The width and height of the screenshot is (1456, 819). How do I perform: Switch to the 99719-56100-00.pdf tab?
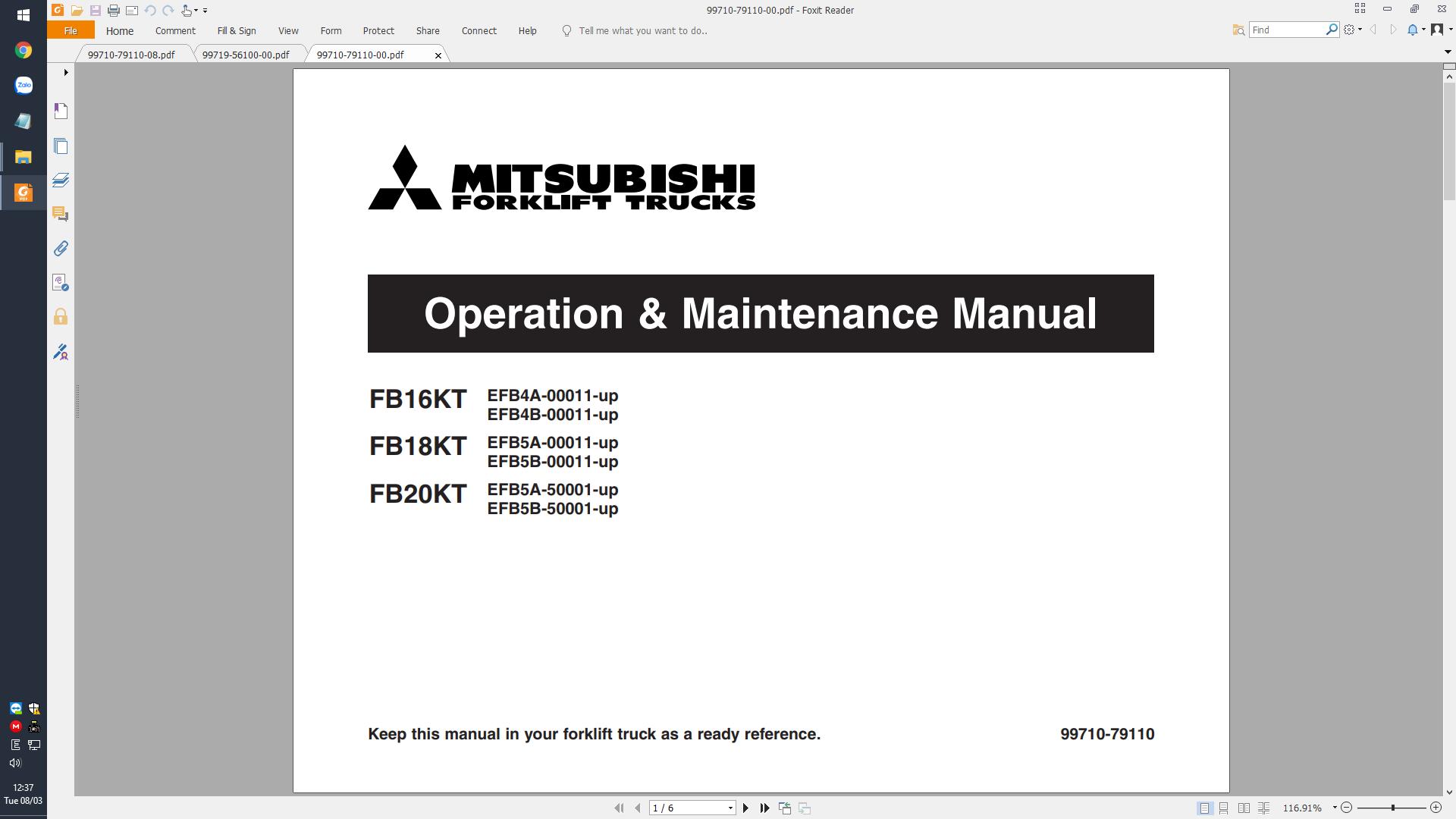(x=246, y=55)
